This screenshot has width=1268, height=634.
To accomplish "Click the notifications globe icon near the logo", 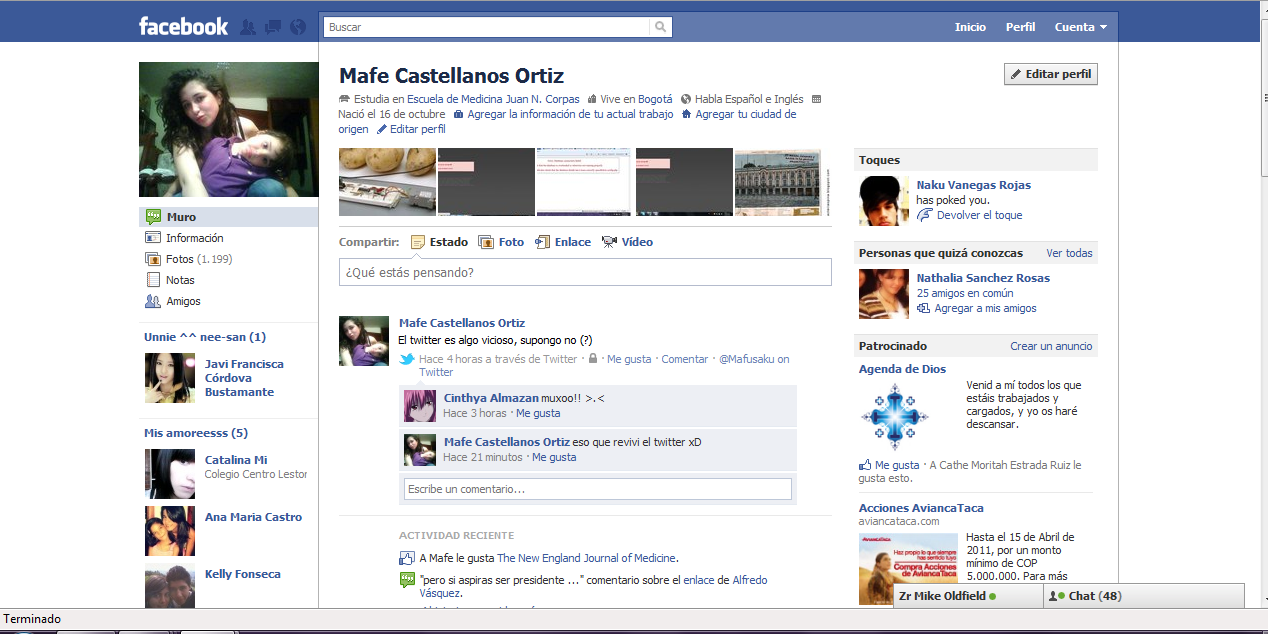I will 297,27.
